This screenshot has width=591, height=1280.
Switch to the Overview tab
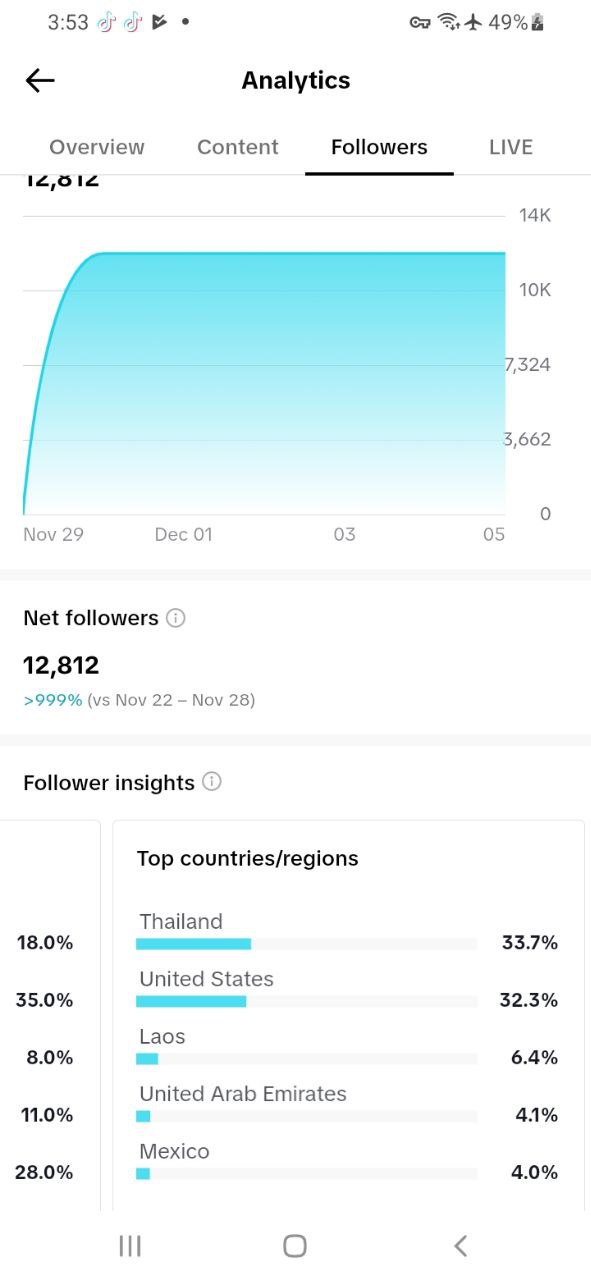[97, 147]
